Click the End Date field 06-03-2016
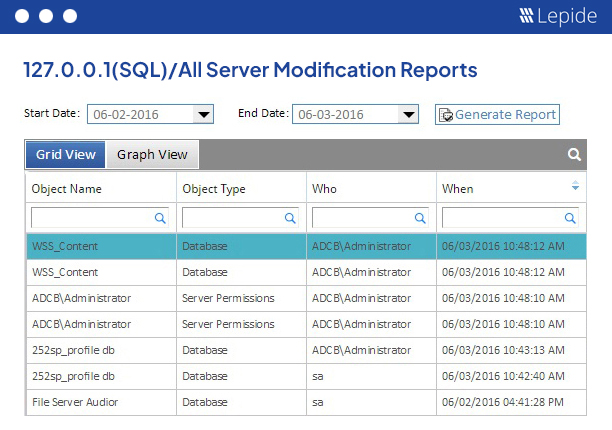 (355, 114)
